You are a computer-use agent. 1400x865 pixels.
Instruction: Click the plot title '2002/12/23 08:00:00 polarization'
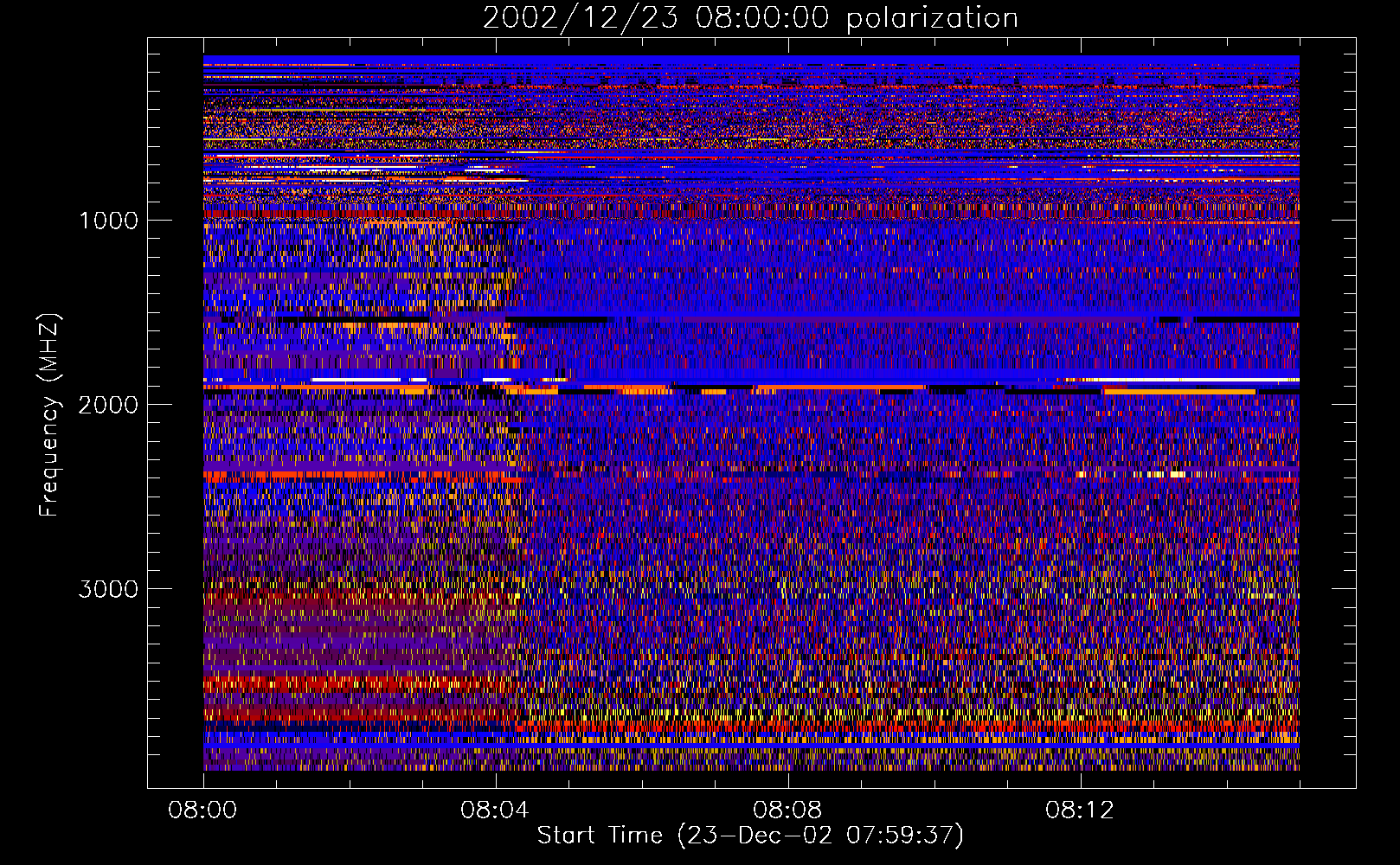coord(750,18)
